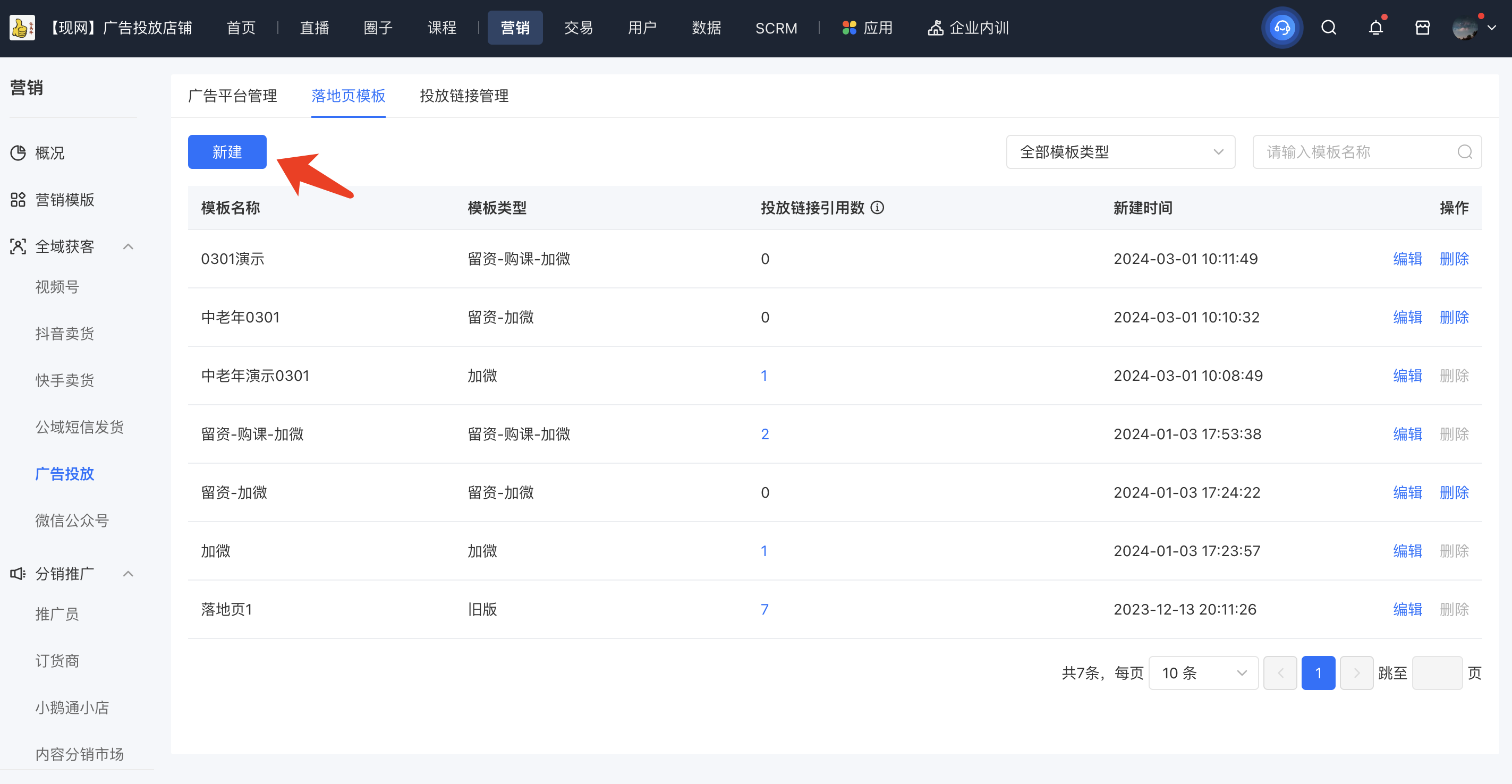
Task: Switch to 落地页模板 tab
Action: [x=348, y=96]
